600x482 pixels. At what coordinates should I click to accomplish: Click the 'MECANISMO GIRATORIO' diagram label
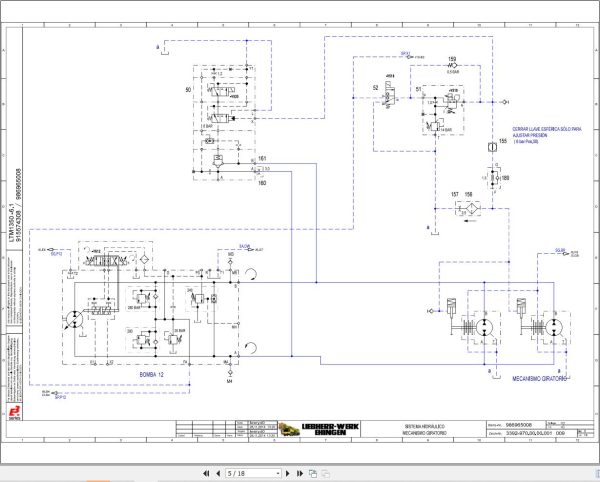(539, 379)
